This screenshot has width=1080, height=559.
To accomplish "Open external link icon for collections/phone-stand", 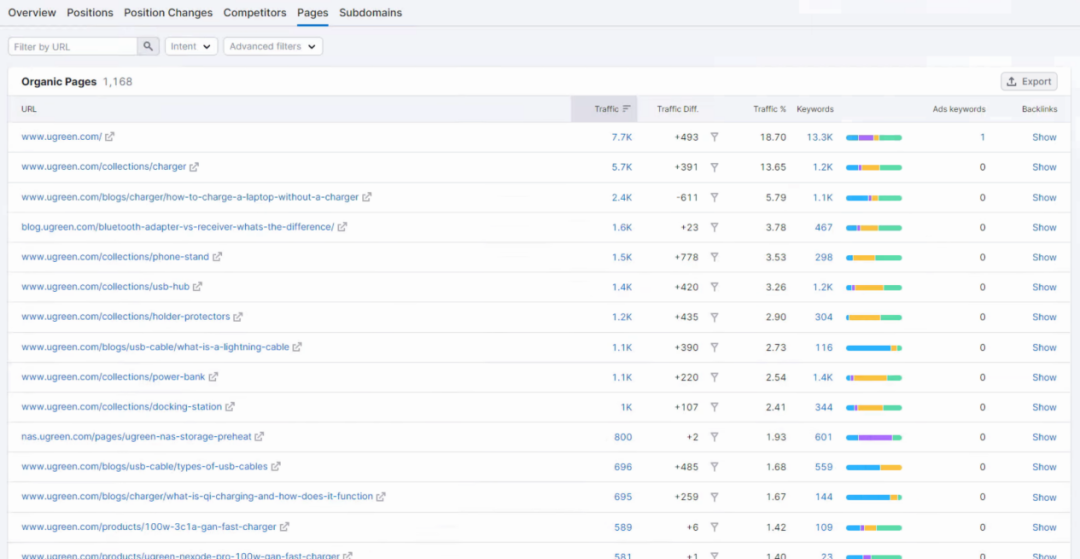I will coord(217,257).
